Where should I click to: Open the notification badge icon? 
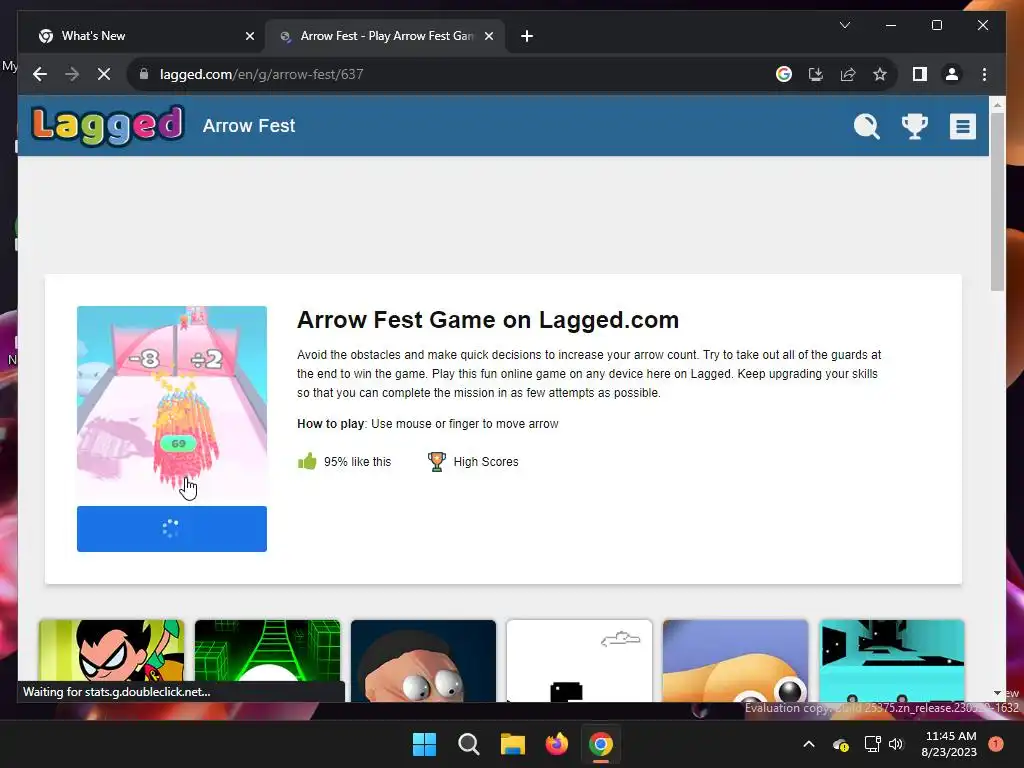tap(996, 744)
